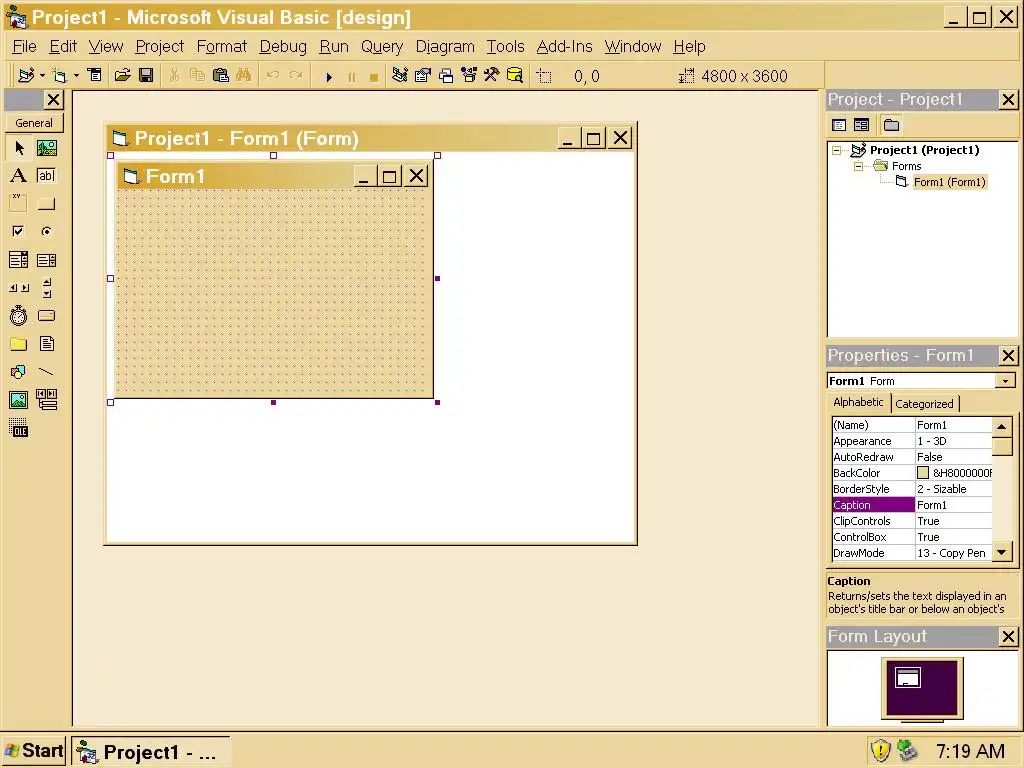The image size is (1024, 768).
Task: Click the Find binoculars icon
Action: (244, 76)
